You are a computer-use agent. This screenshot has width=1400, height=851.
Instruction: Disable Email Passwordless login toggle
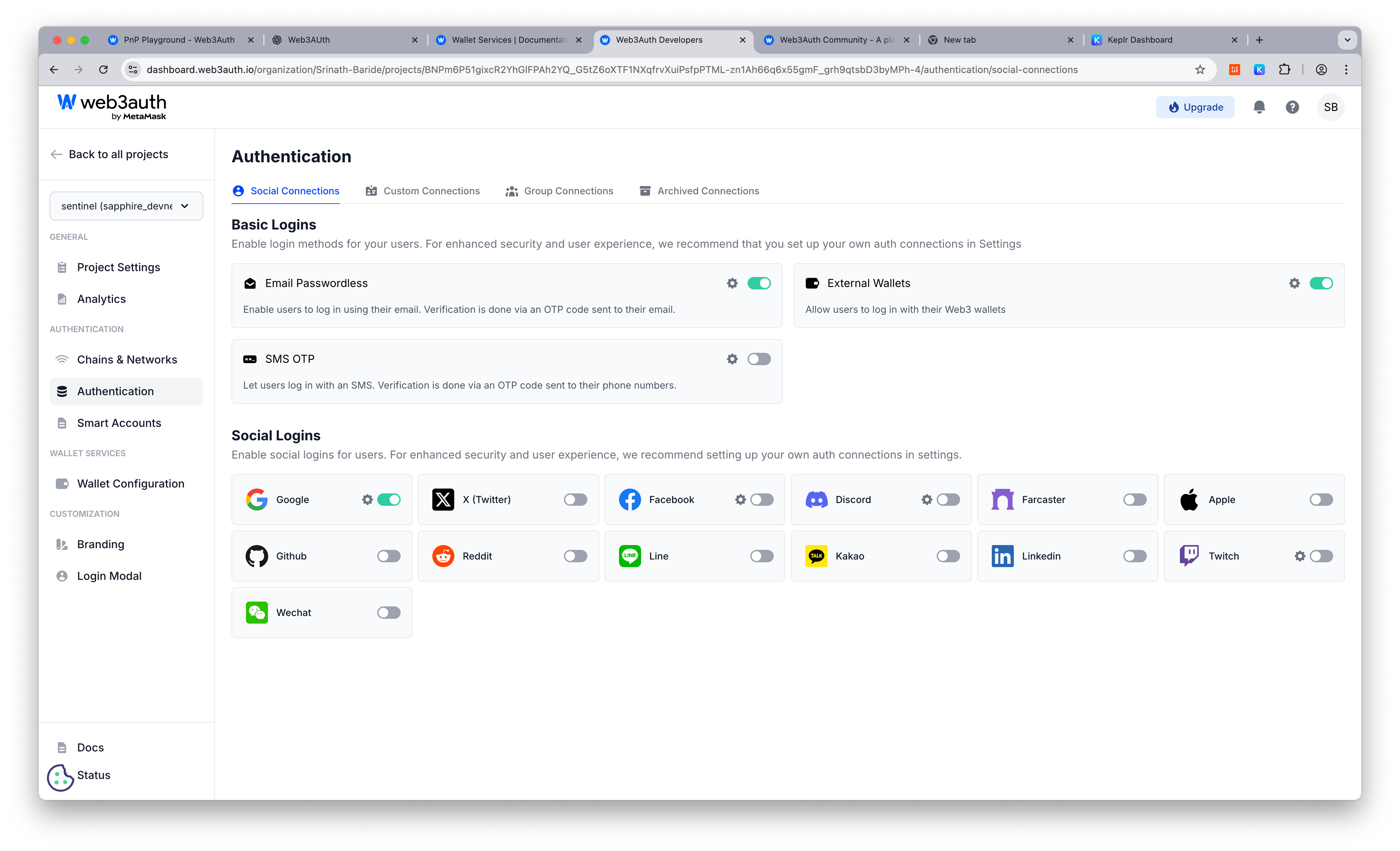point(759,283)
